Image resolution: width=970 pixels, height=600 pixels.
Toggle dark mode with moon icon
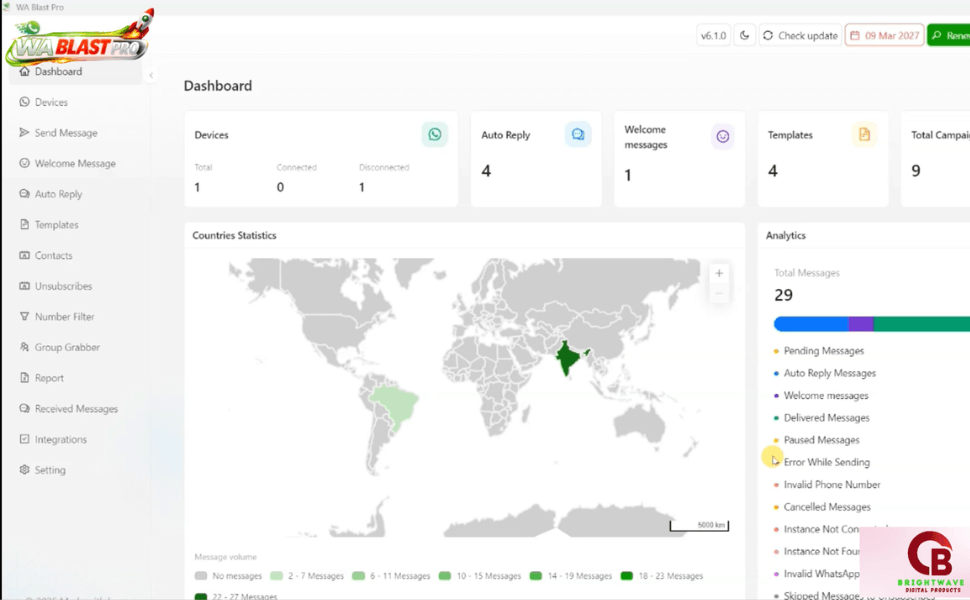(745, 35)
